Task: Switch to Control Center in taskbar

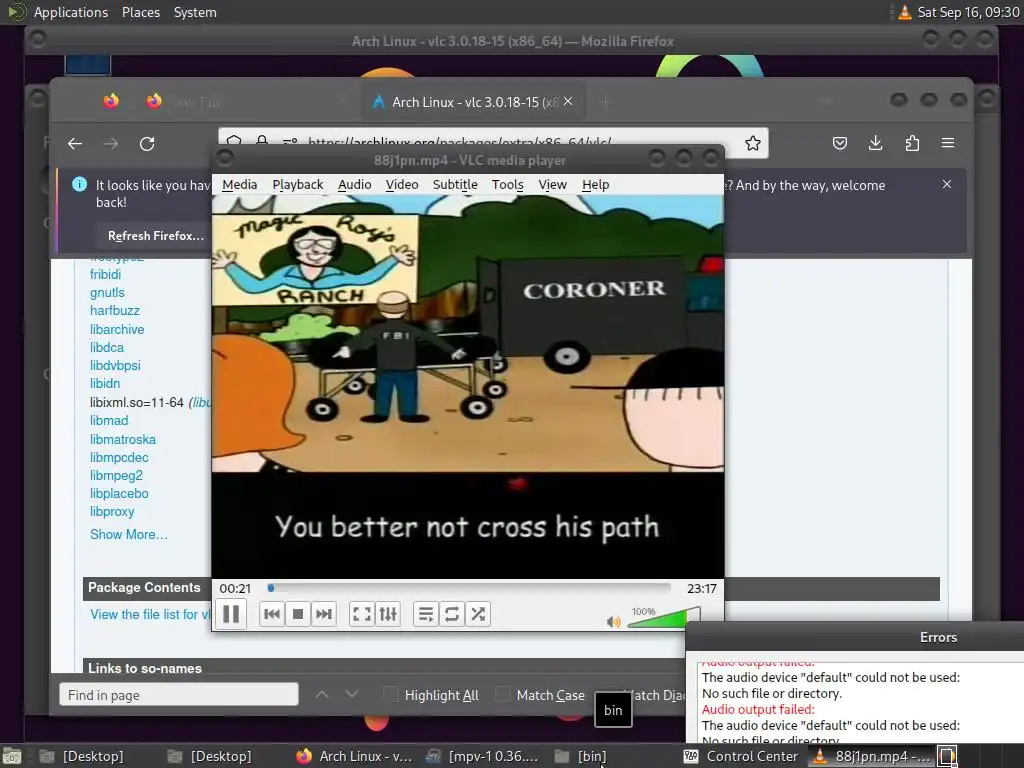Action: point(741,756)
